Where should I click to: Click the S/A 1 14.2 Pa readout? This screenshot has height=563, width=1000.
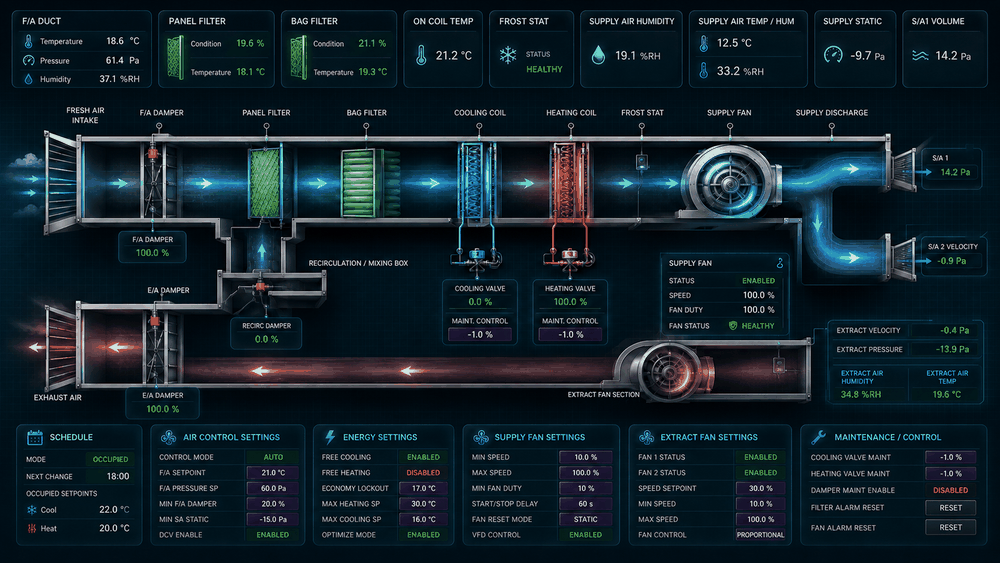click(x=955, y=172)
